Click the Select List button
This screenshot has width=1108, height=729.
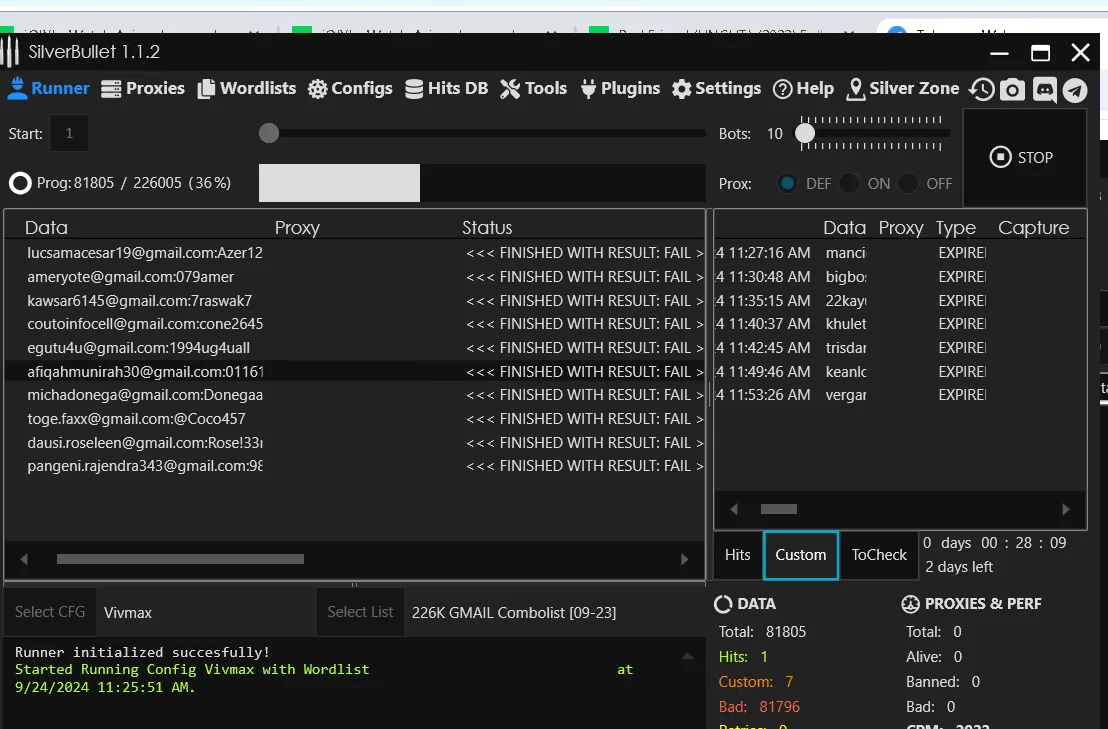coord(360,612)
